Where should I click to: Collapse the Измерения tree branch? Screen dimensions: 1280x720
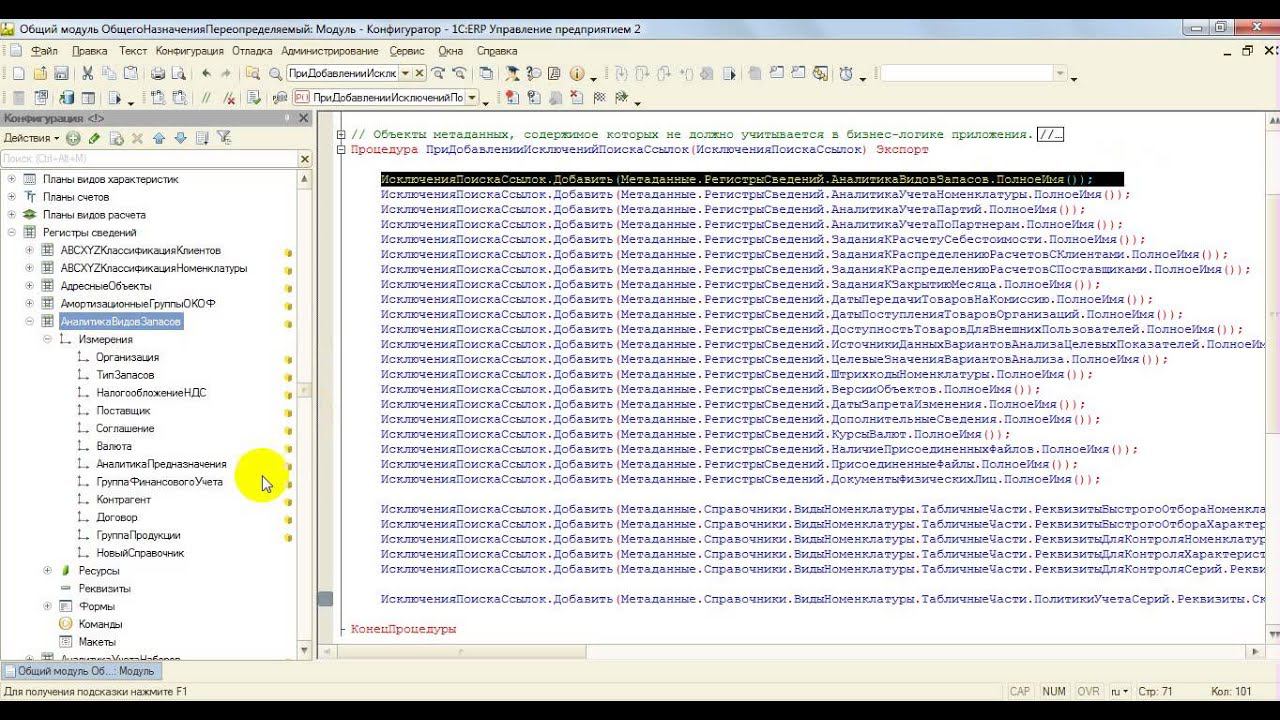(48, 340)
